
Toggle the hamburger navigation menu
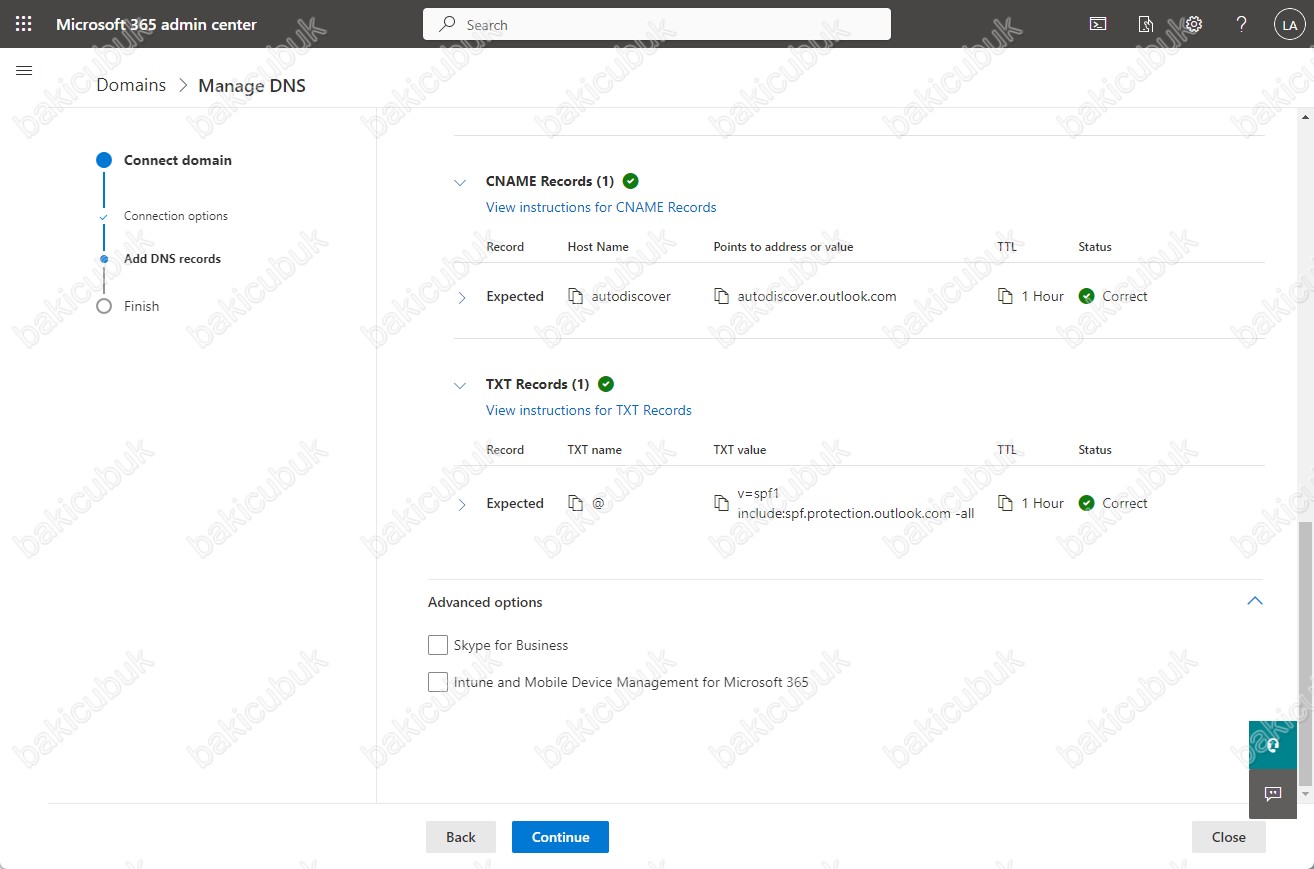pyautogui.click(x=25, y=70)
